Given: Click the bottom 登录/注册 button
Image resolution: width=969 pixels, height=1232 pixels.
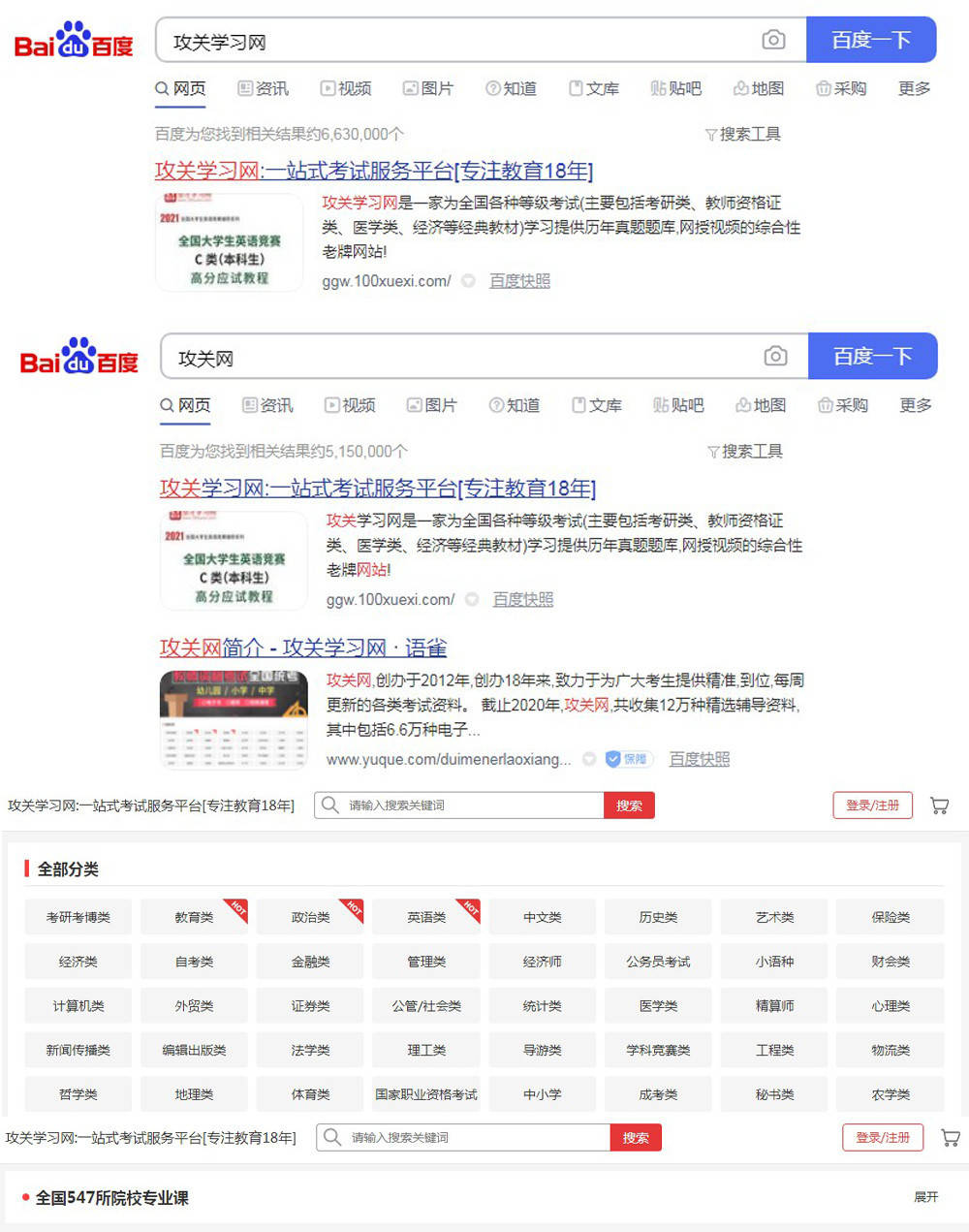Looking at the screenshot, I should coord(883,1138).
